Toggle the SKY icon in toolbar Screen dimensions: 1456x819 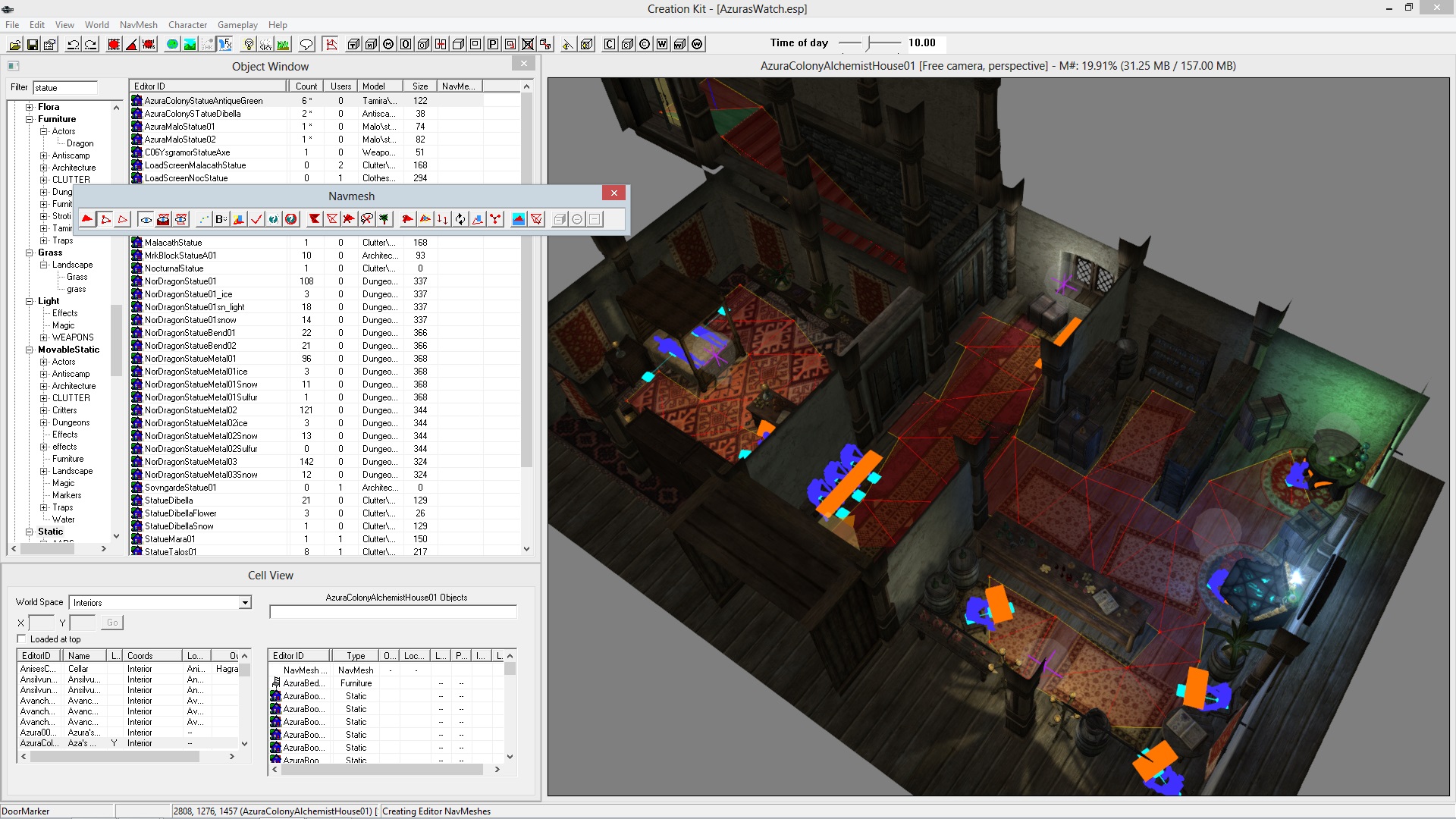266,45
